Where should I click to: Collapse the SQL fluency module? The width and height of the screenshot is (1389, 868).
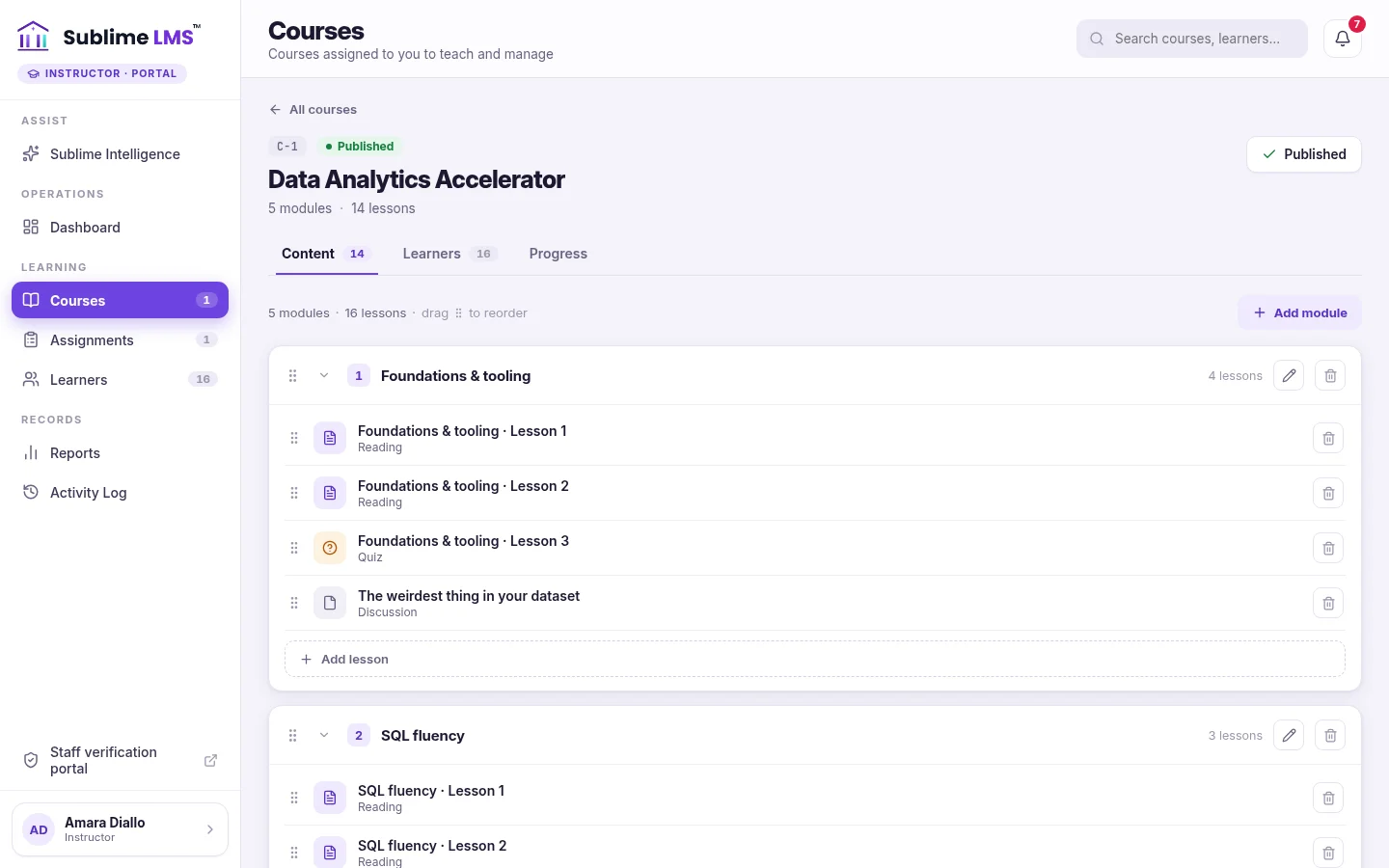[324, 736]
